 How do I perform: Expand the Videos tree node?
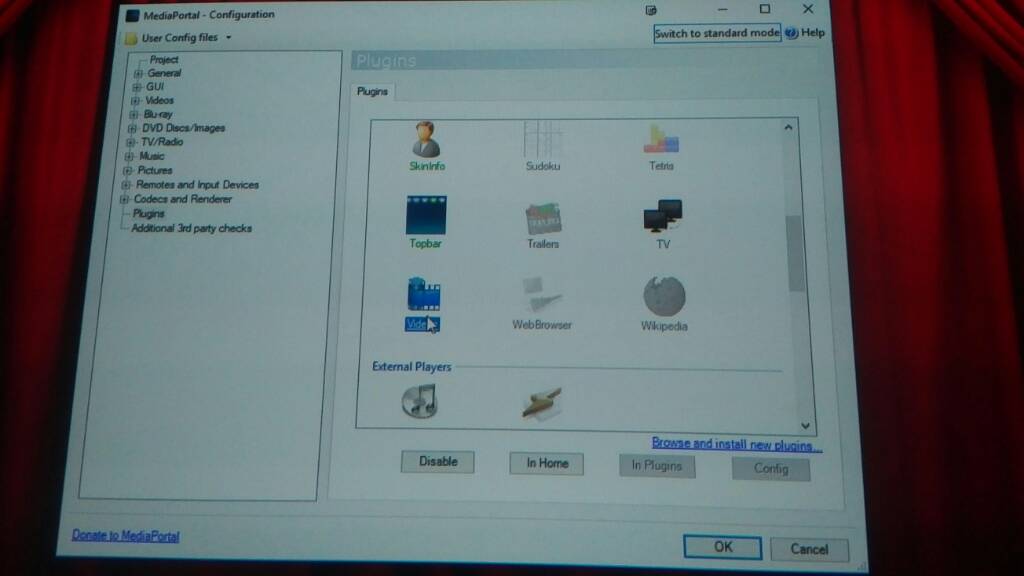point(135,101)
